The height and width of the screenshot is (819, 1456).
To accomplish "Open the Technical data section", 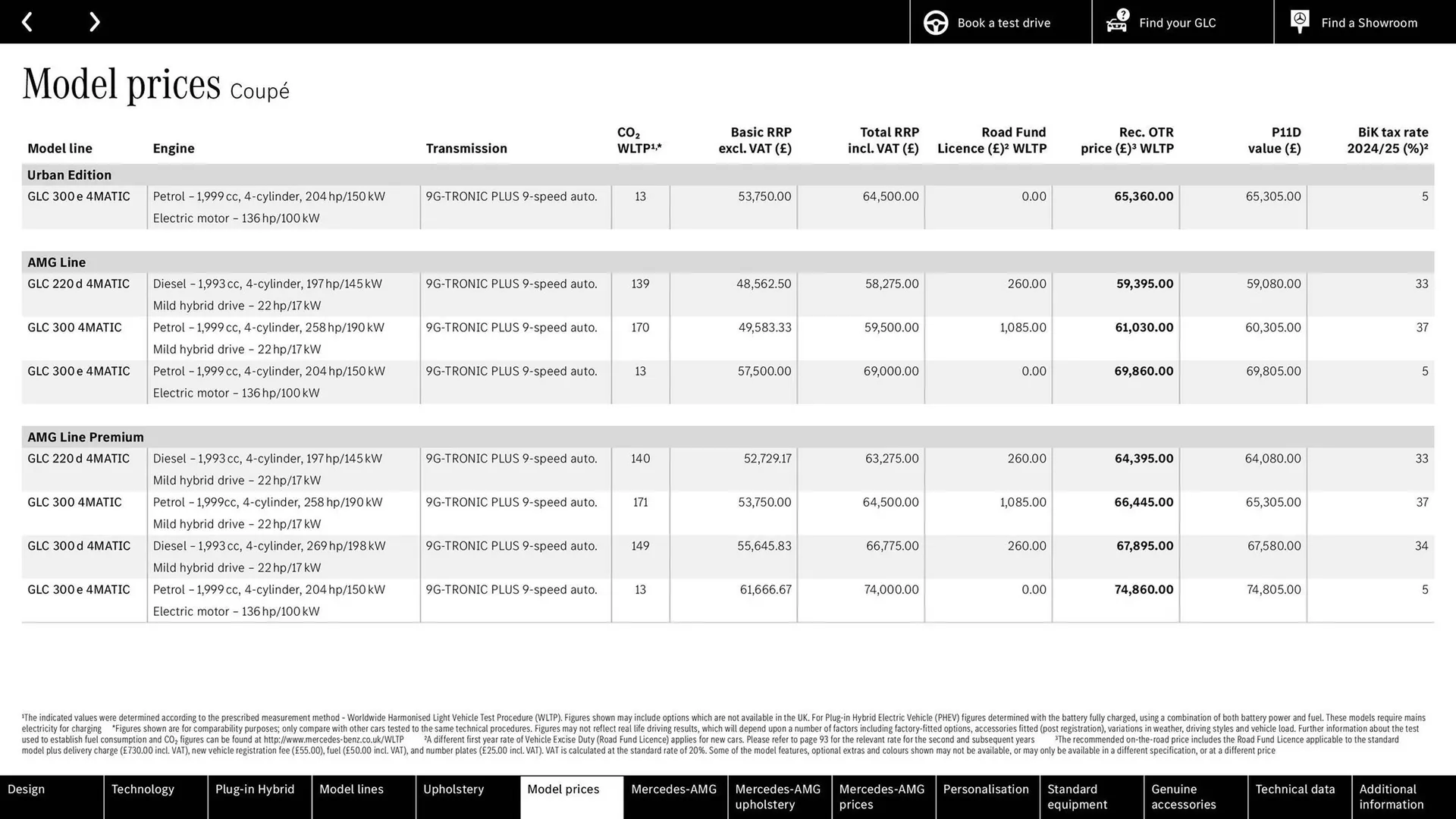I will pos(1297,789).
